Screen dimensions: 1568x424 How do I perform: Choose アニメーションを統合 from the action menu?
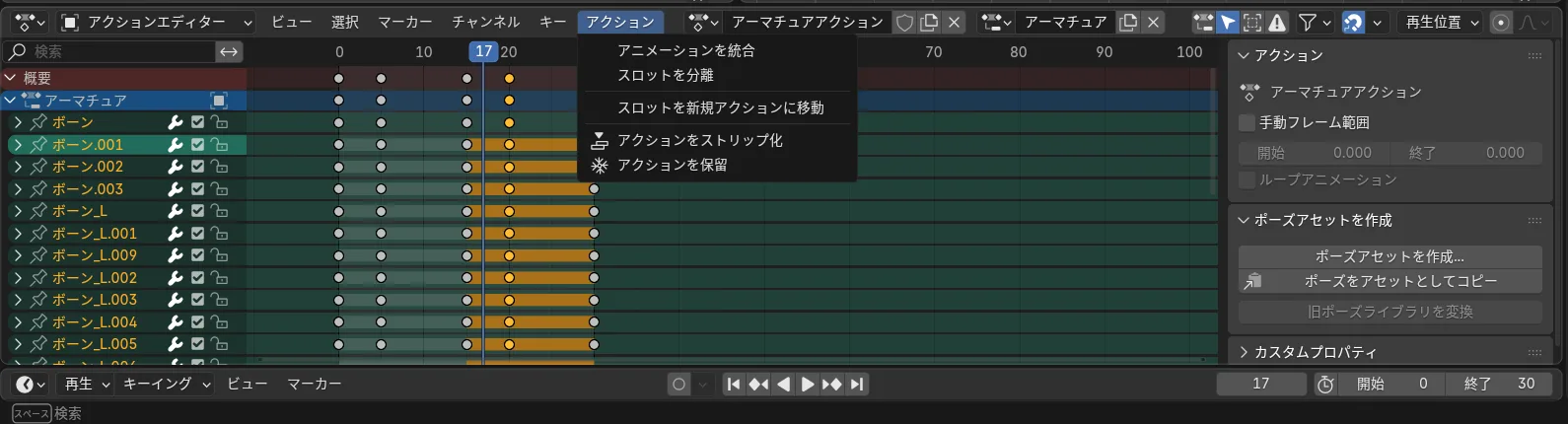coord(685,50)
